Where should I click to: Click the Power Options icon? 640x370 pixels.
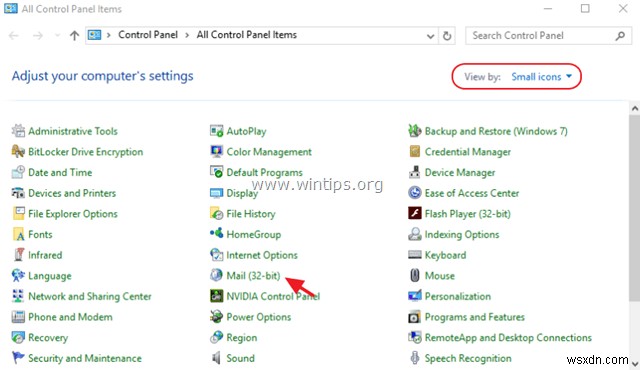pos(216,317)
